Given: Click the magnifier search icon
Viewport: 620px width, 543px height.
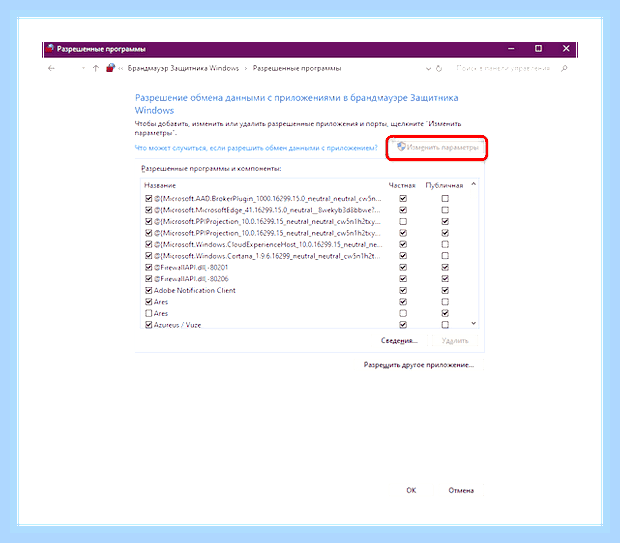Looking at the screenshot, I should (x=564, y=68).
